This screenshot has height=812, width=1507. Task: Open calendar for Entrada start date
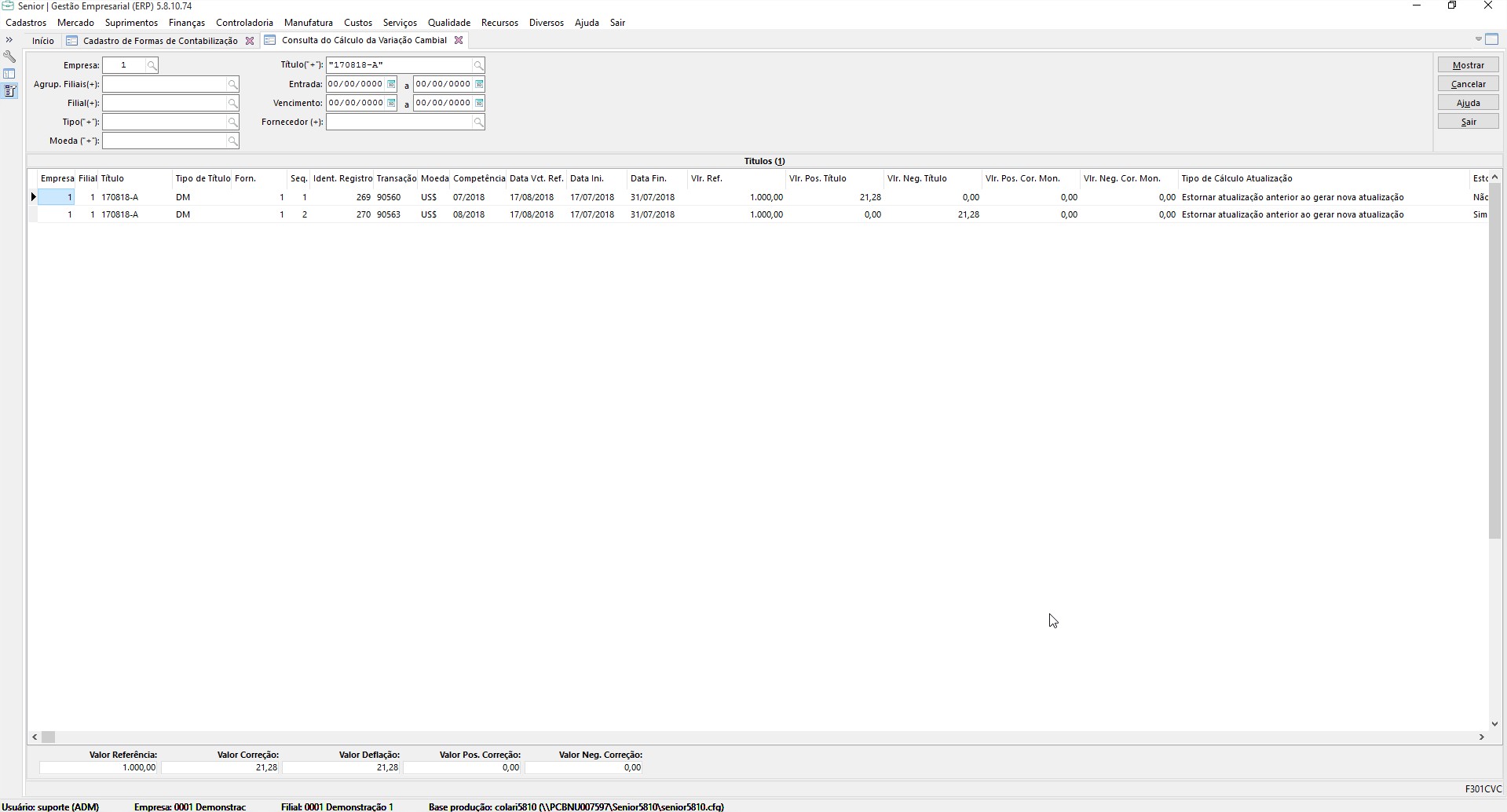pyautogui.click(x=391, y=84)
